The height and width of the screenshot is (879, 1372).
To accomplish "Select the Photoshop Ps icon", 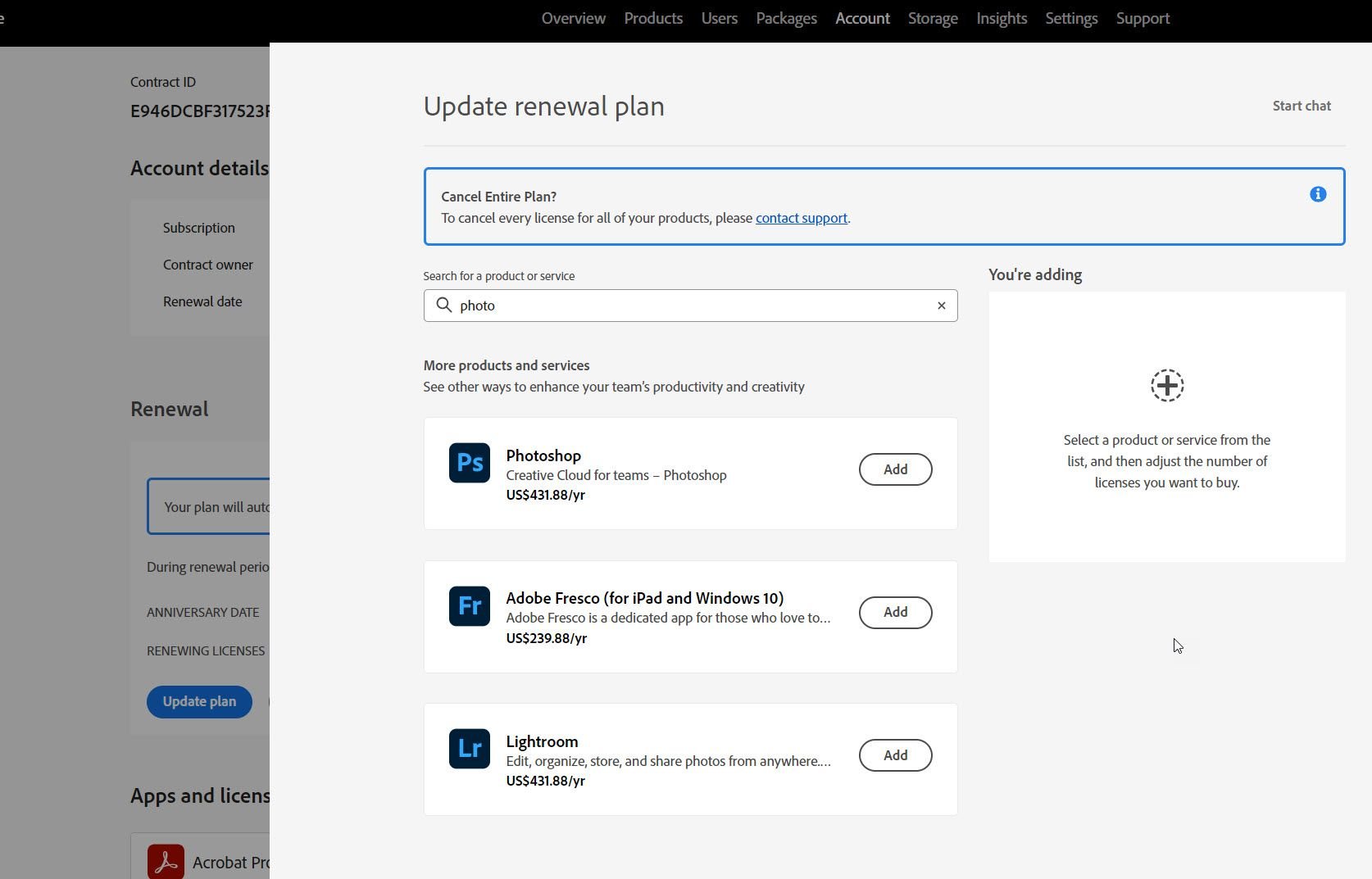I will (x=469, y=463).
